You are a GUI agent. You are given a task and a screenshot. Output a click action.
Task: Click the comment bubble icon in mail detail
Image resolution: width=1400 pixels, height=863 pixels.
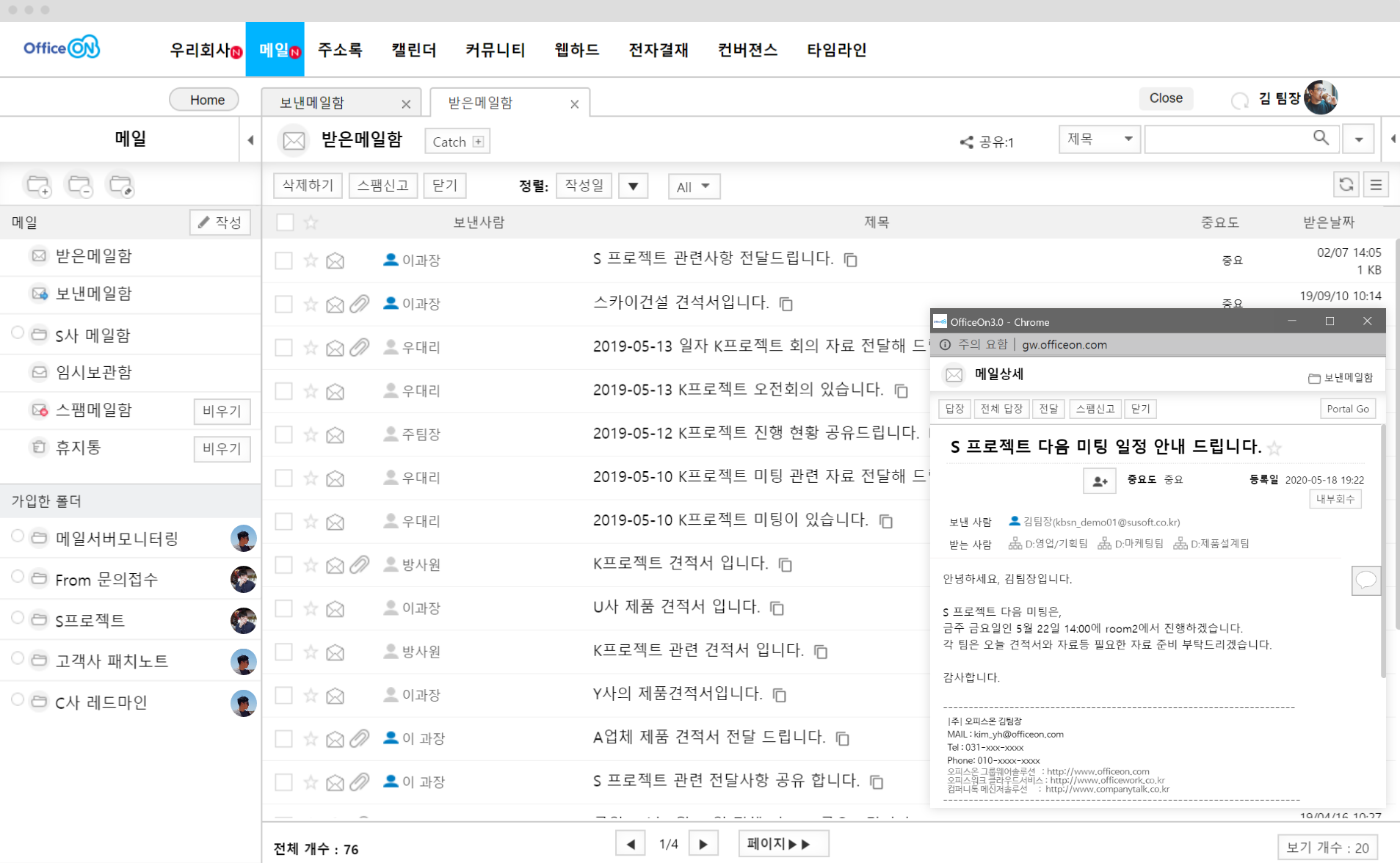[1365, 580]
